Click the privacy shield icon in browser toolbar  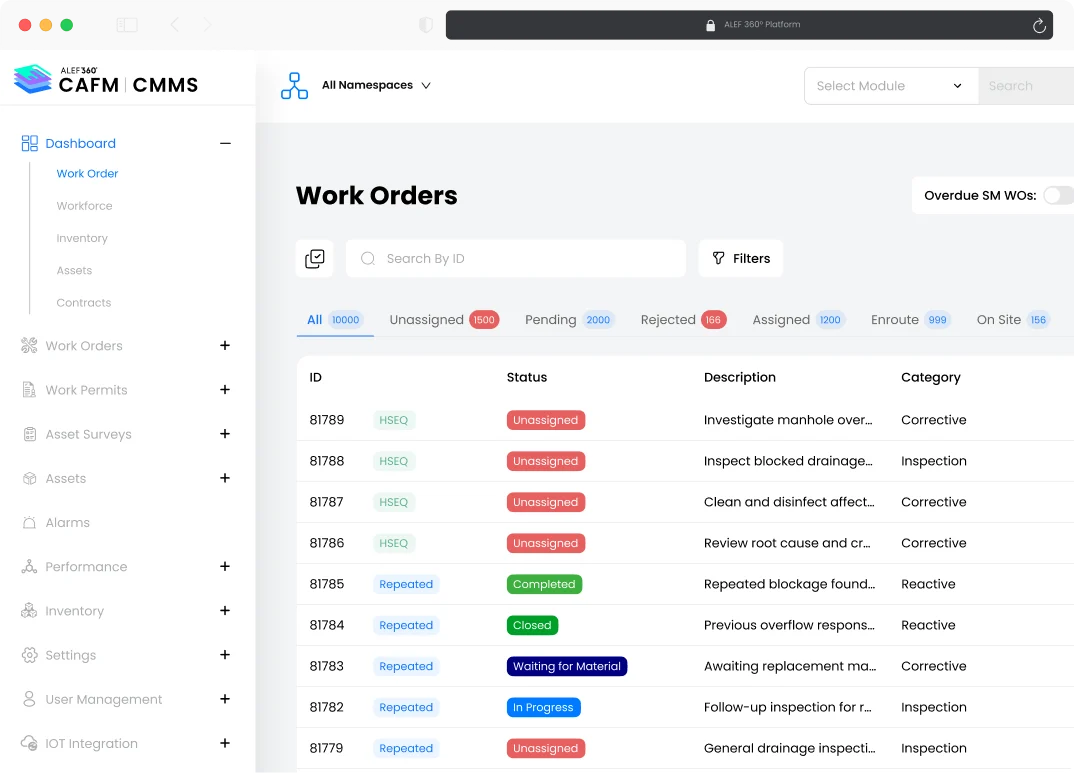[x=426, y=25]
